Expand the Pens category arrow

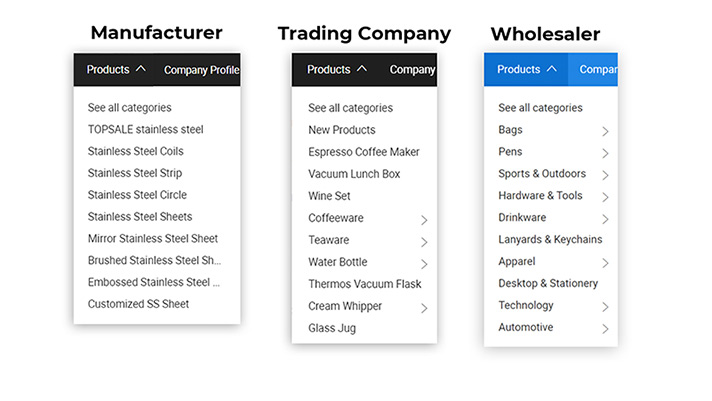pyautogui.click(x=605, y=153)
